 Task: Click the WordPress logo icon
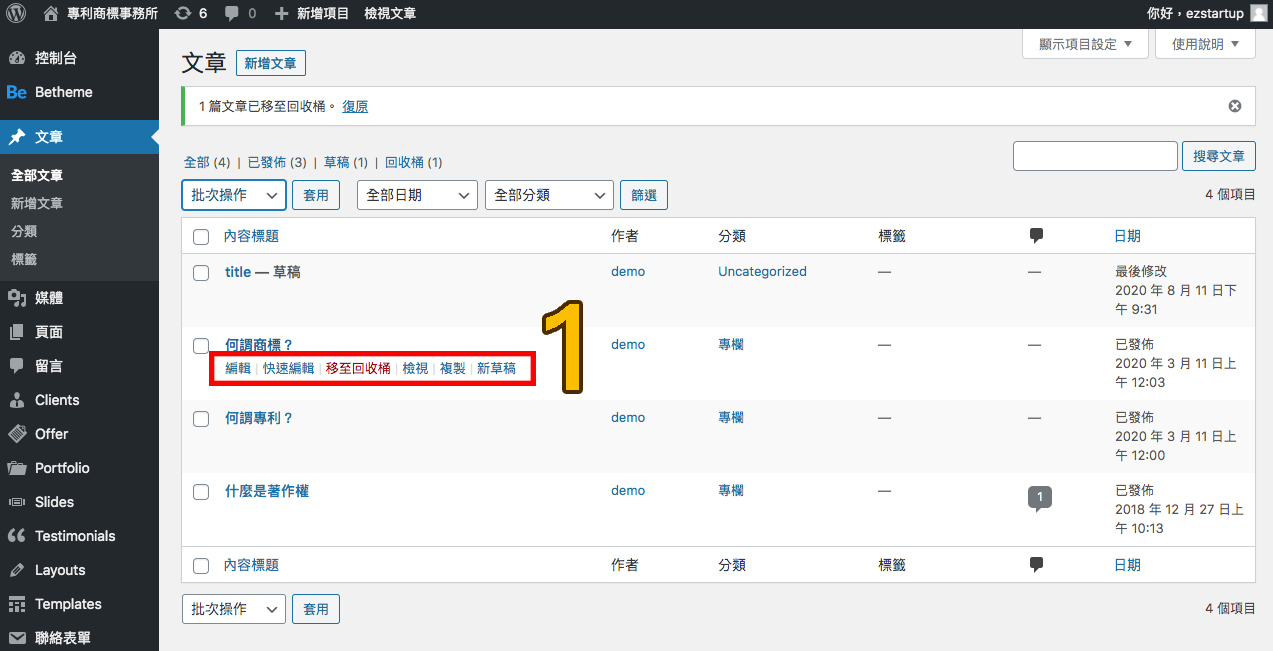tap(16, 14)
